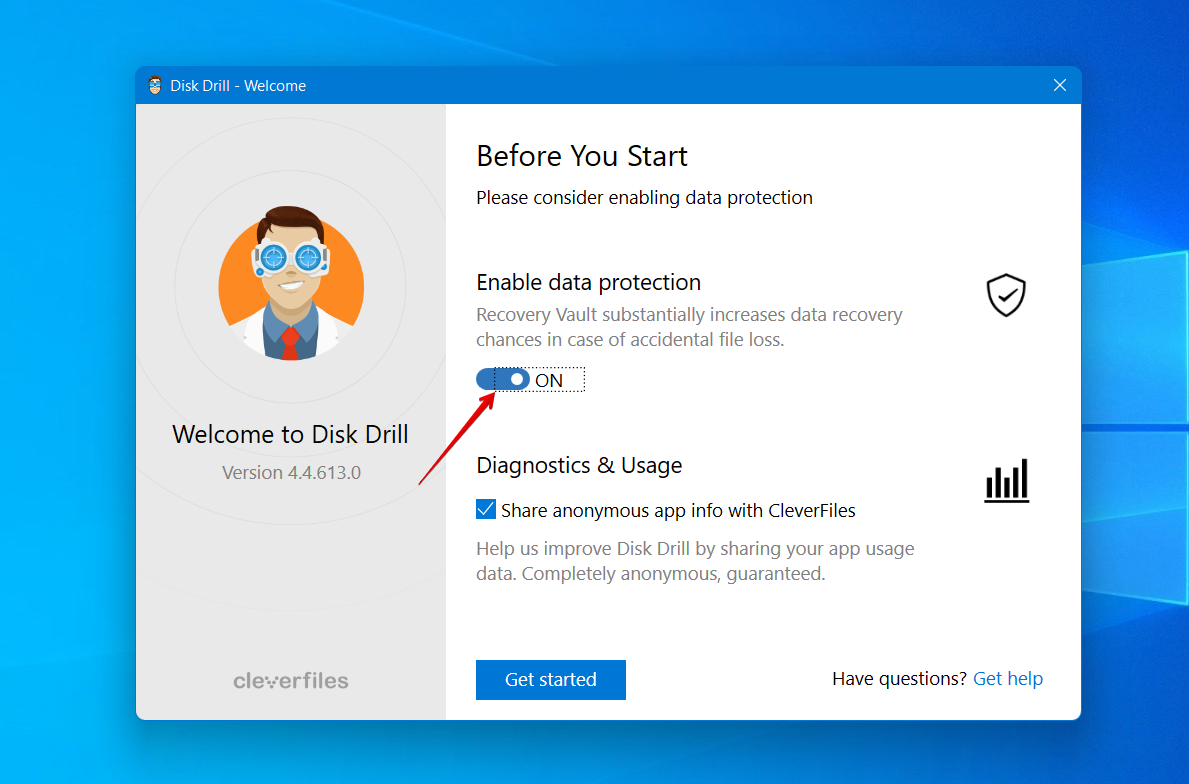Toggle the data protection ON switch

[503, 379]
